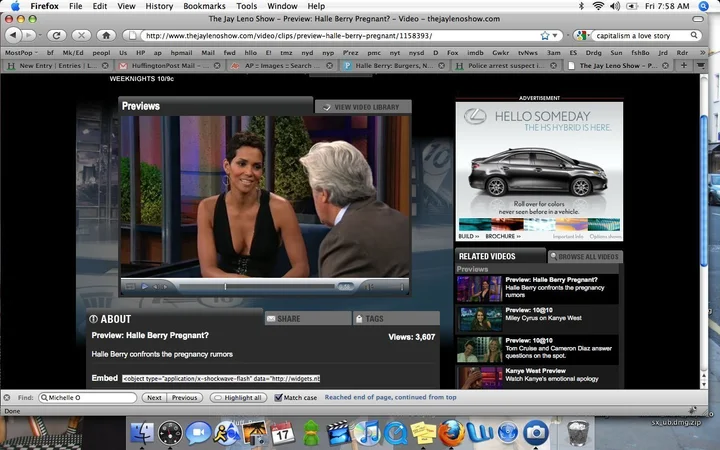Click the video seek progress bar
Viewport: 720px width, 450px height.
tap(257, 287)
